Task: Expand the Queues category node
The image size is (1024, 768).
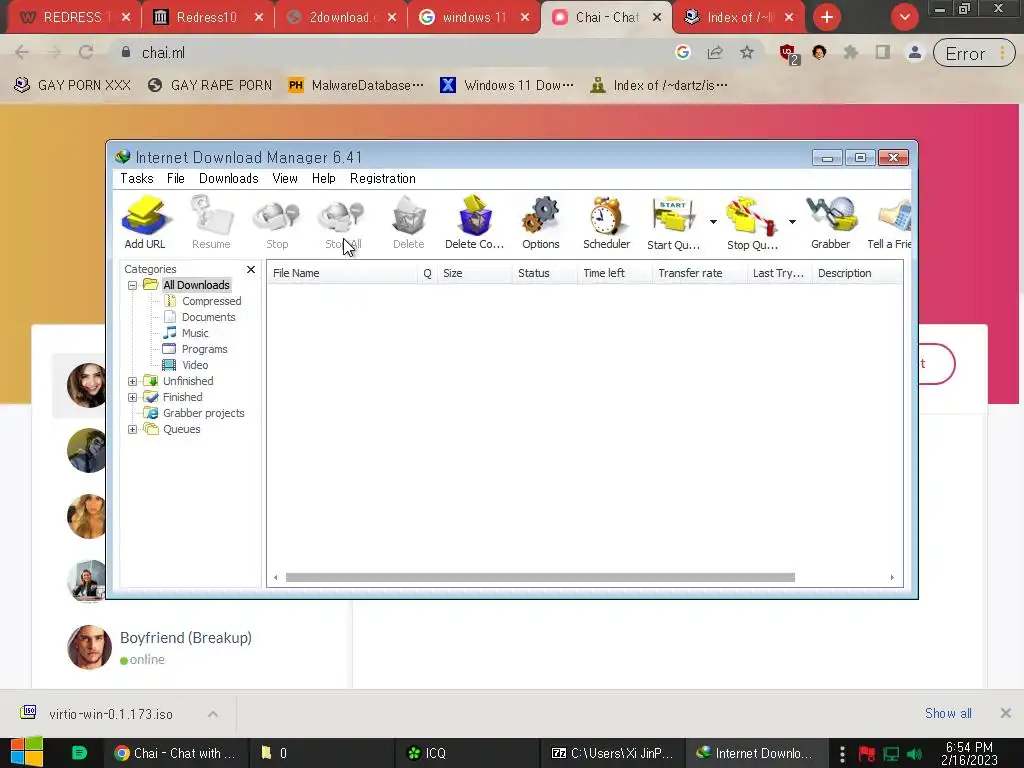Action: click(x=133, y=429)
